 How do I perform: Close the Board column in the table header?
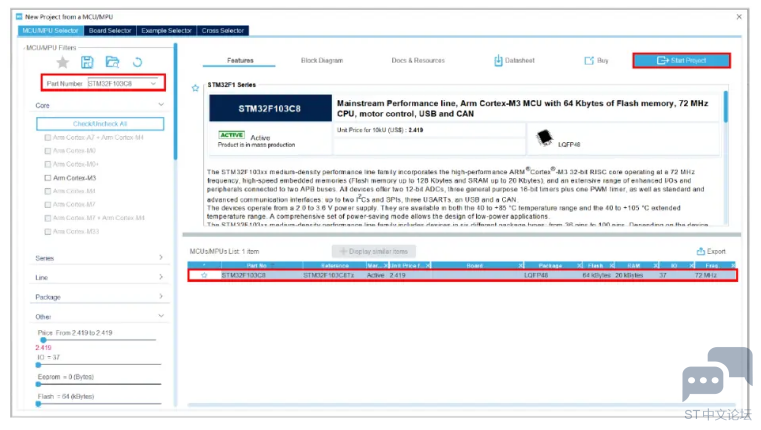click(521, 265)
